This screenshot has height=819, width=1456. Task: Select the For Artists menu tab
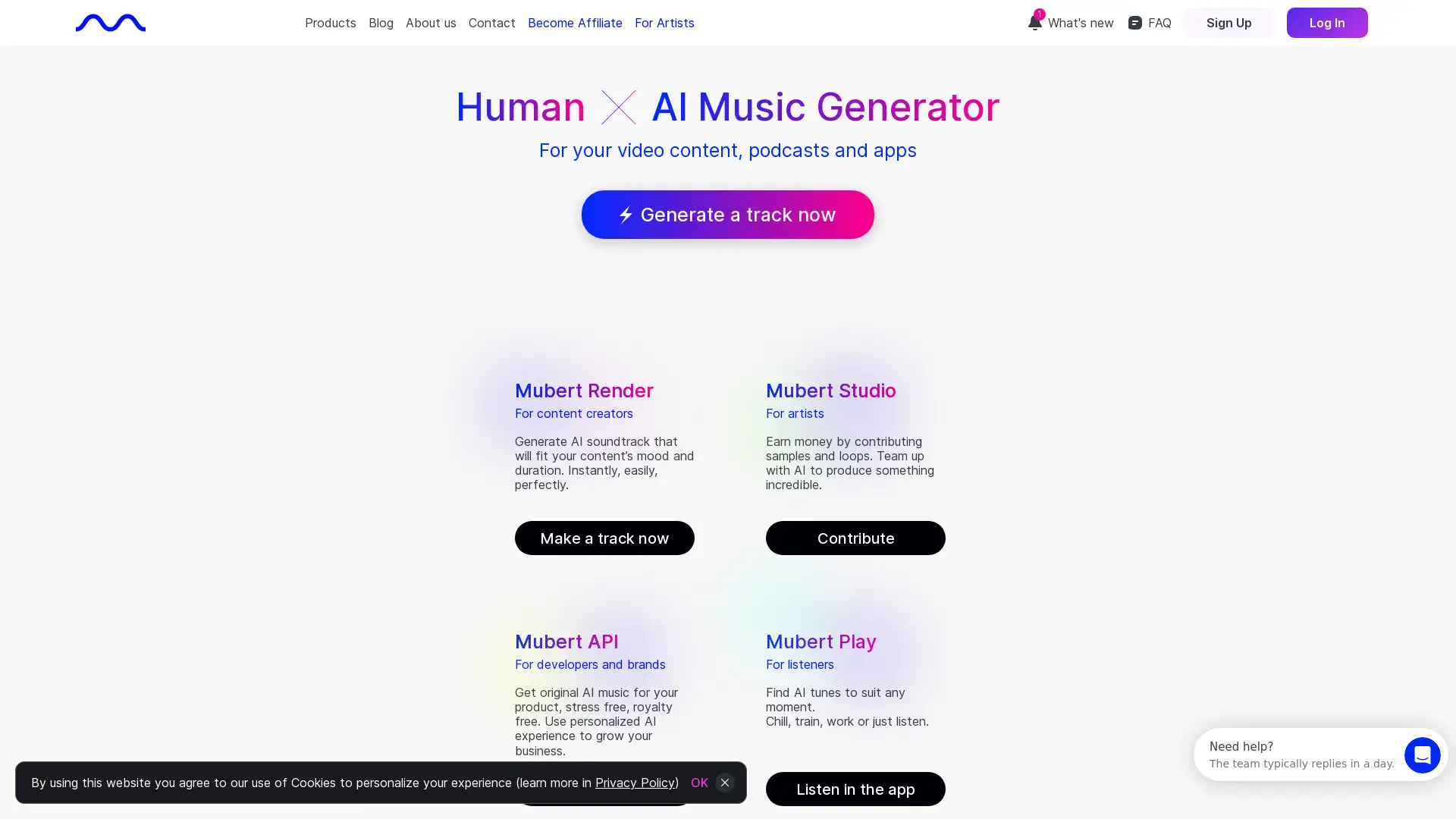664,22
